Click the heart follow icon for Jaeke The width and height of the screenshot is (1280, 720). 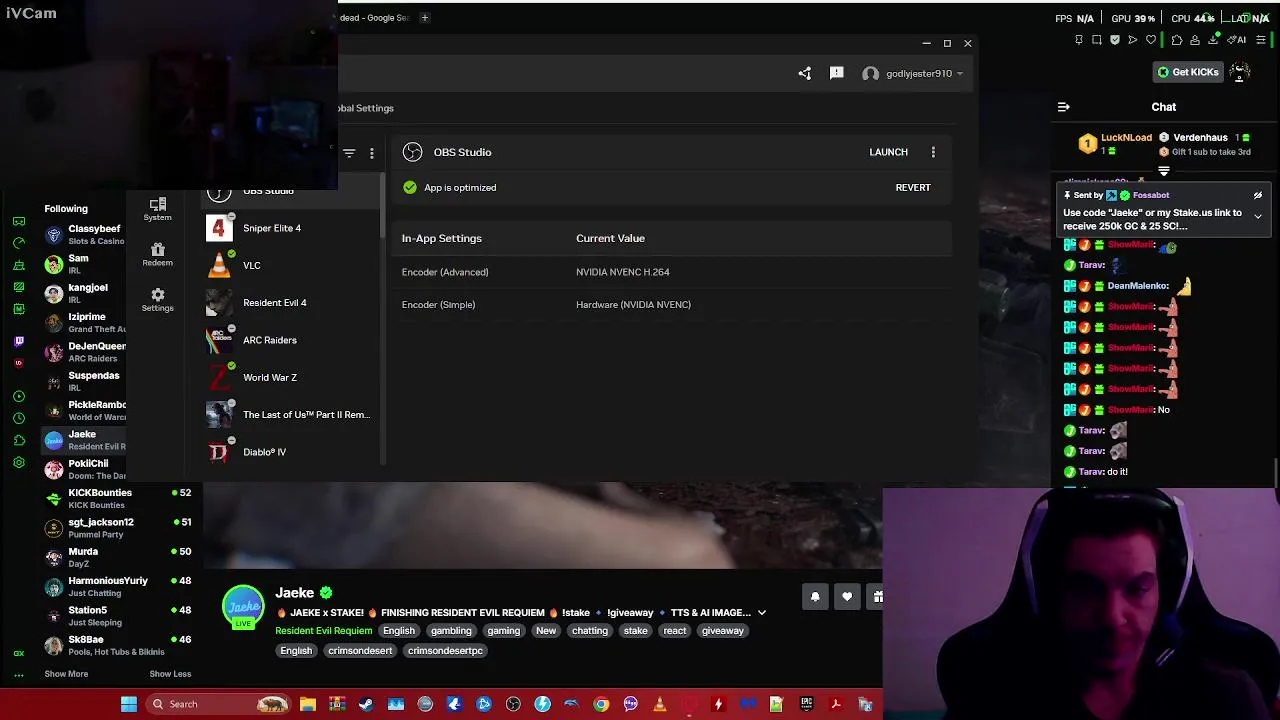pyautogui.click(x=847, y=597)
